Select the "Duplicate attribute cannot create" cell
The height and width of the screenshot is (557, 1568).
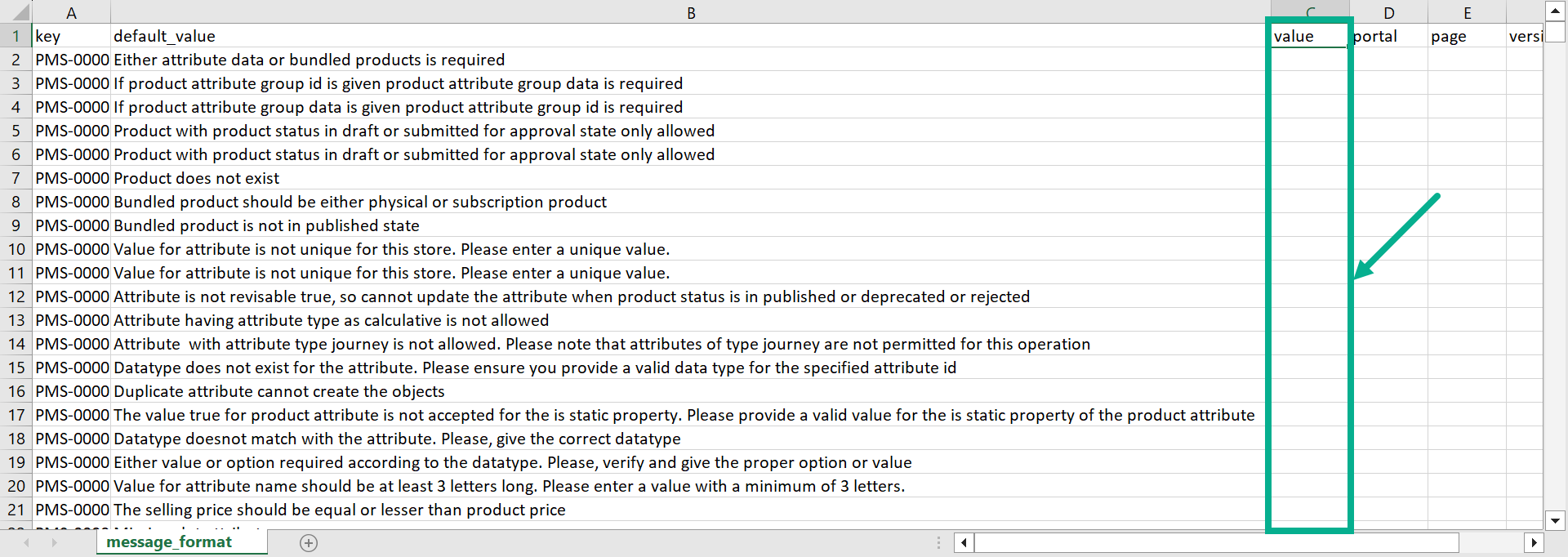coord(278,391)
